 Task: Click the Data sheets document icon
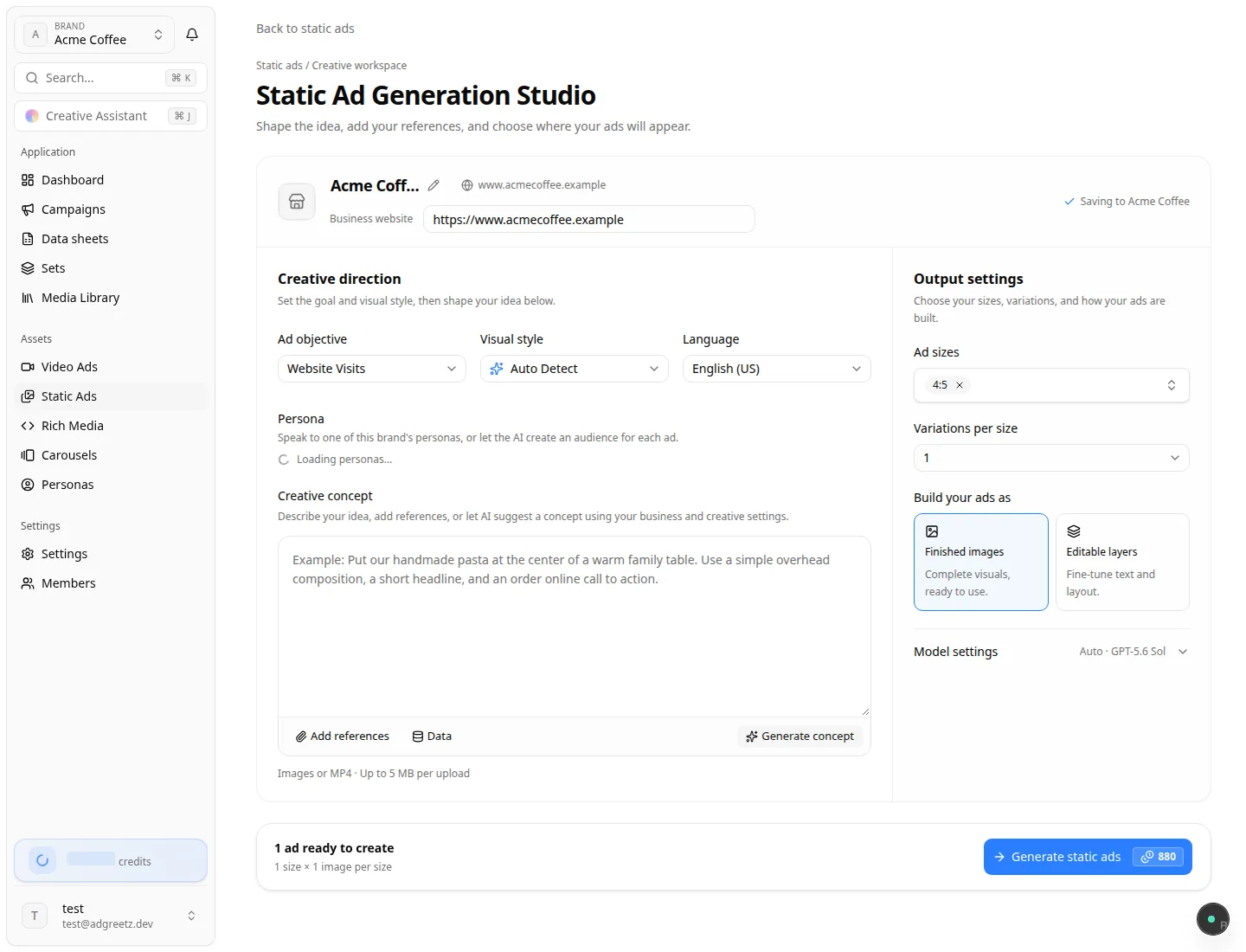[28, 239]
